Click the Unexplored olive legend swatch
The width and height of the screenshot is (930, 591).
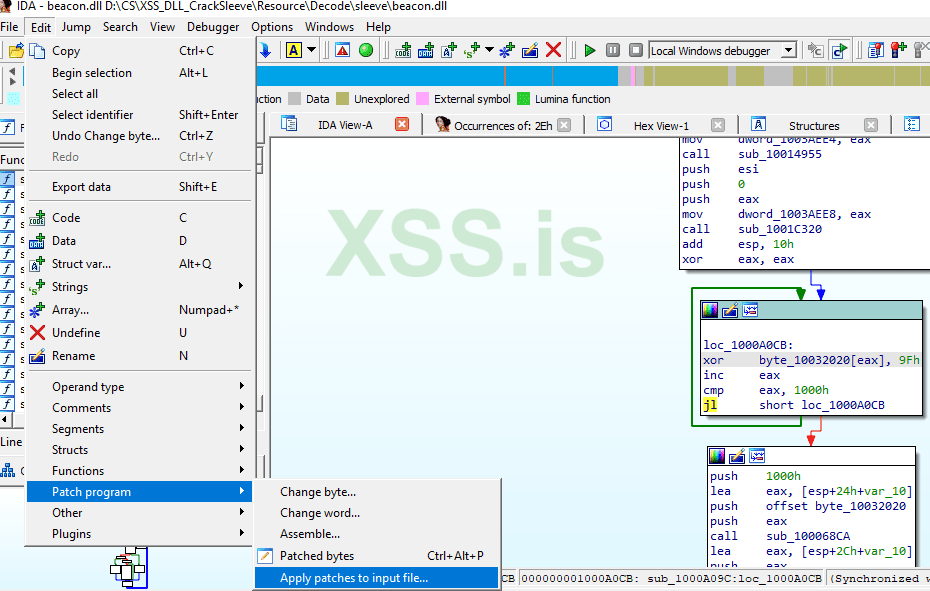[x=342, y=98]
